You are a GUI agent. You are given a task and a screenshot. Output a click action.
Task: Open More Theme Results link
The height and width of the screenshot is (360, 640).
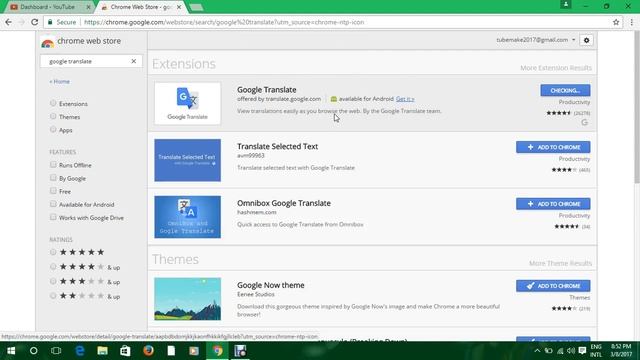[560, 263]
